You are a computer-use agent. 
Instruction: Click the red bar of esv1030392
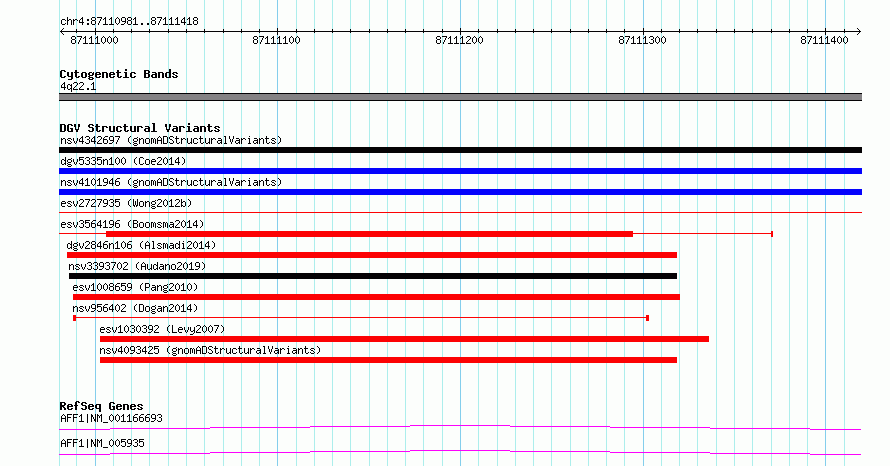(x=404, y=339)
